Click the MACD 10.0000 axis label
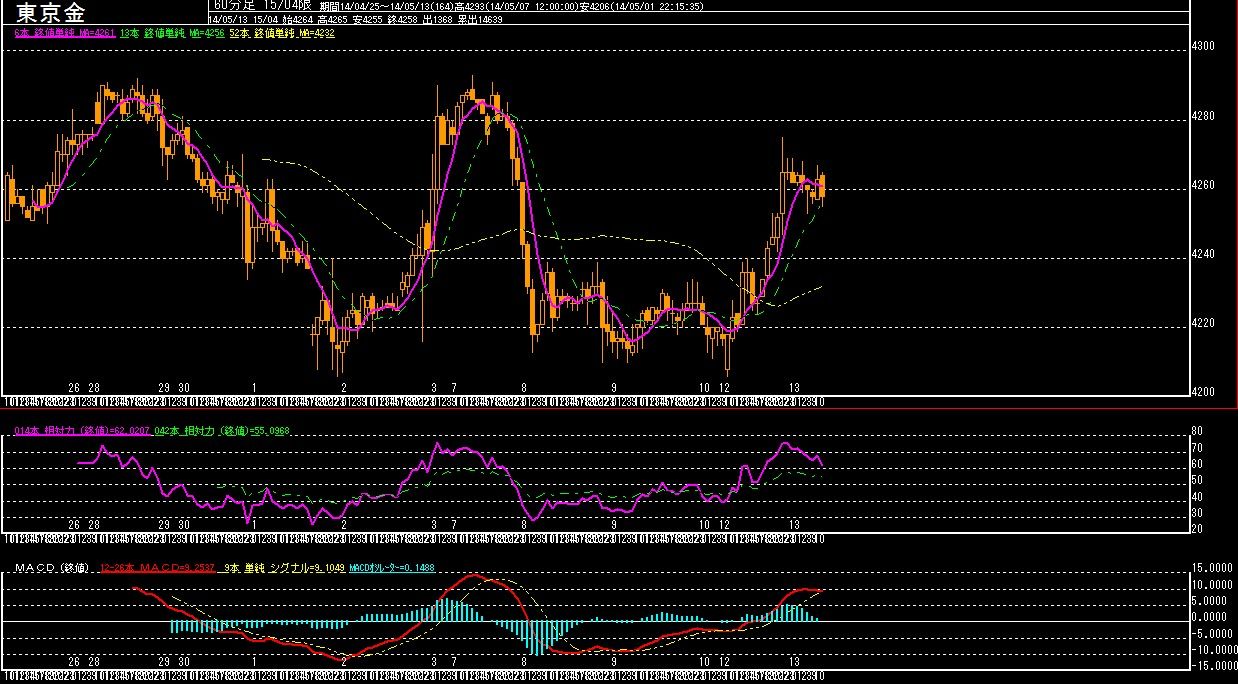This screenshot has width=1238, height=684. (x=1210, y=585)
